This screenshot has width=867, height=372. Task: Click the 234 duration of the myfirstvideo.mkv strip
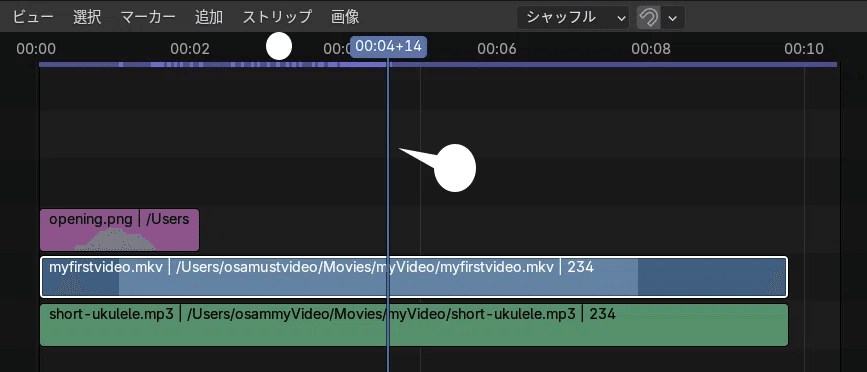tap(581, 267)
